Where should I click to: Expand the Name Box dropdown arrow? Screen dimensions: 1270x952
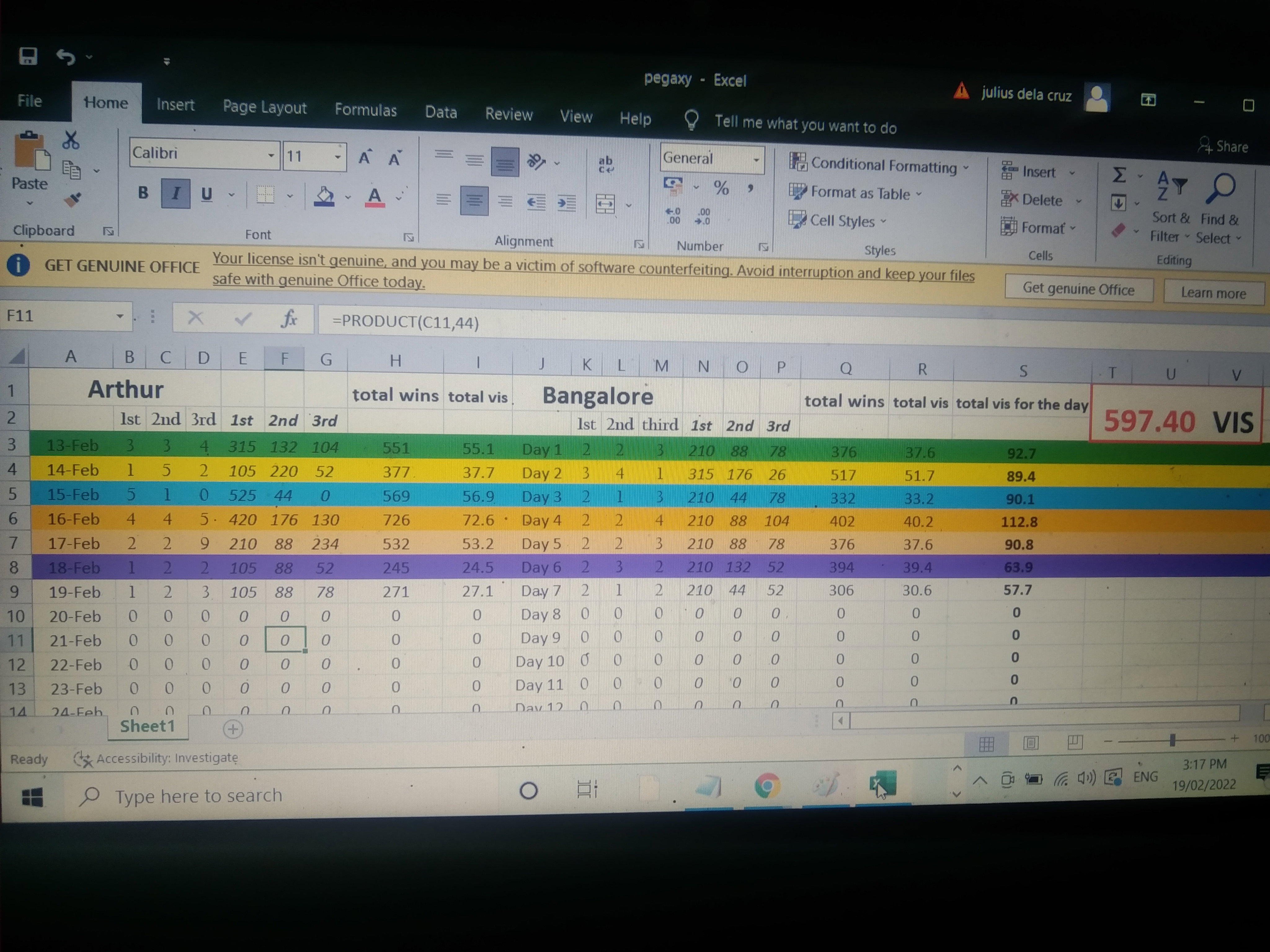point(119,315)
